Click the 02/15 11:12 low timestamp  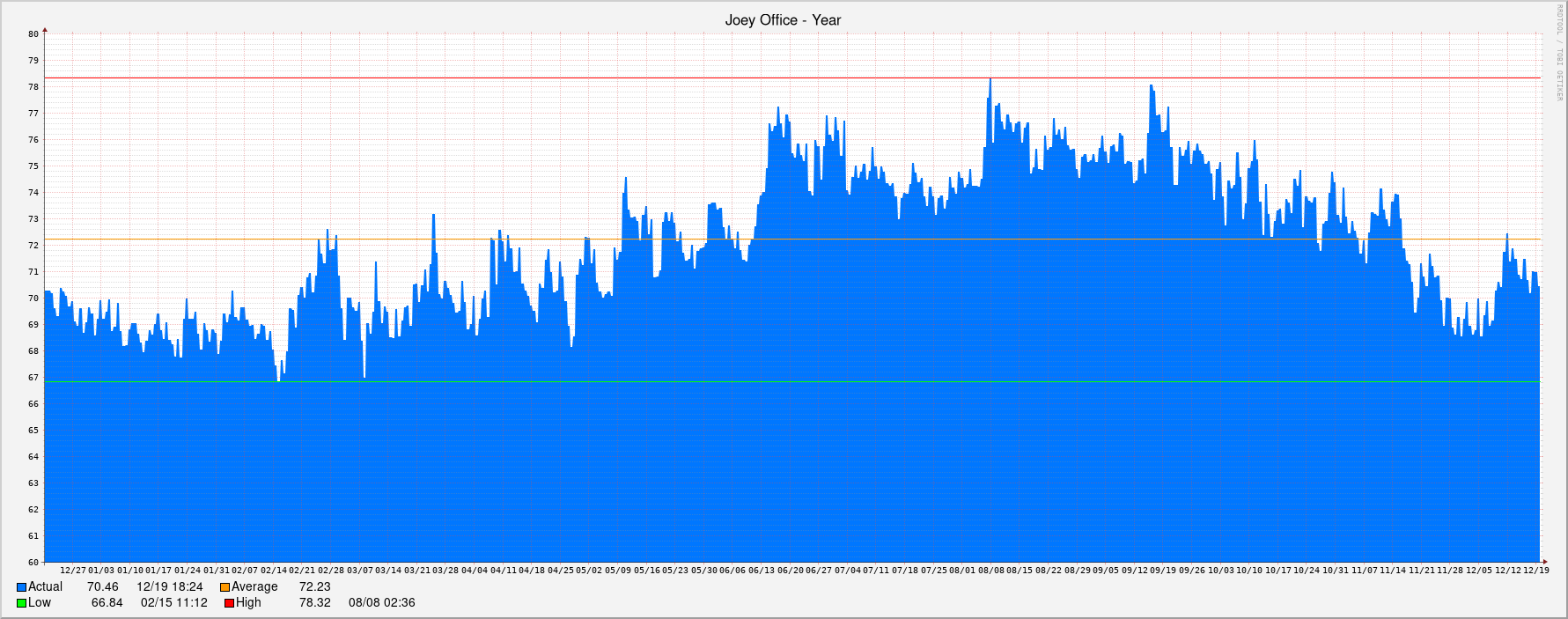pyautogui.click(x=173, y=602)
